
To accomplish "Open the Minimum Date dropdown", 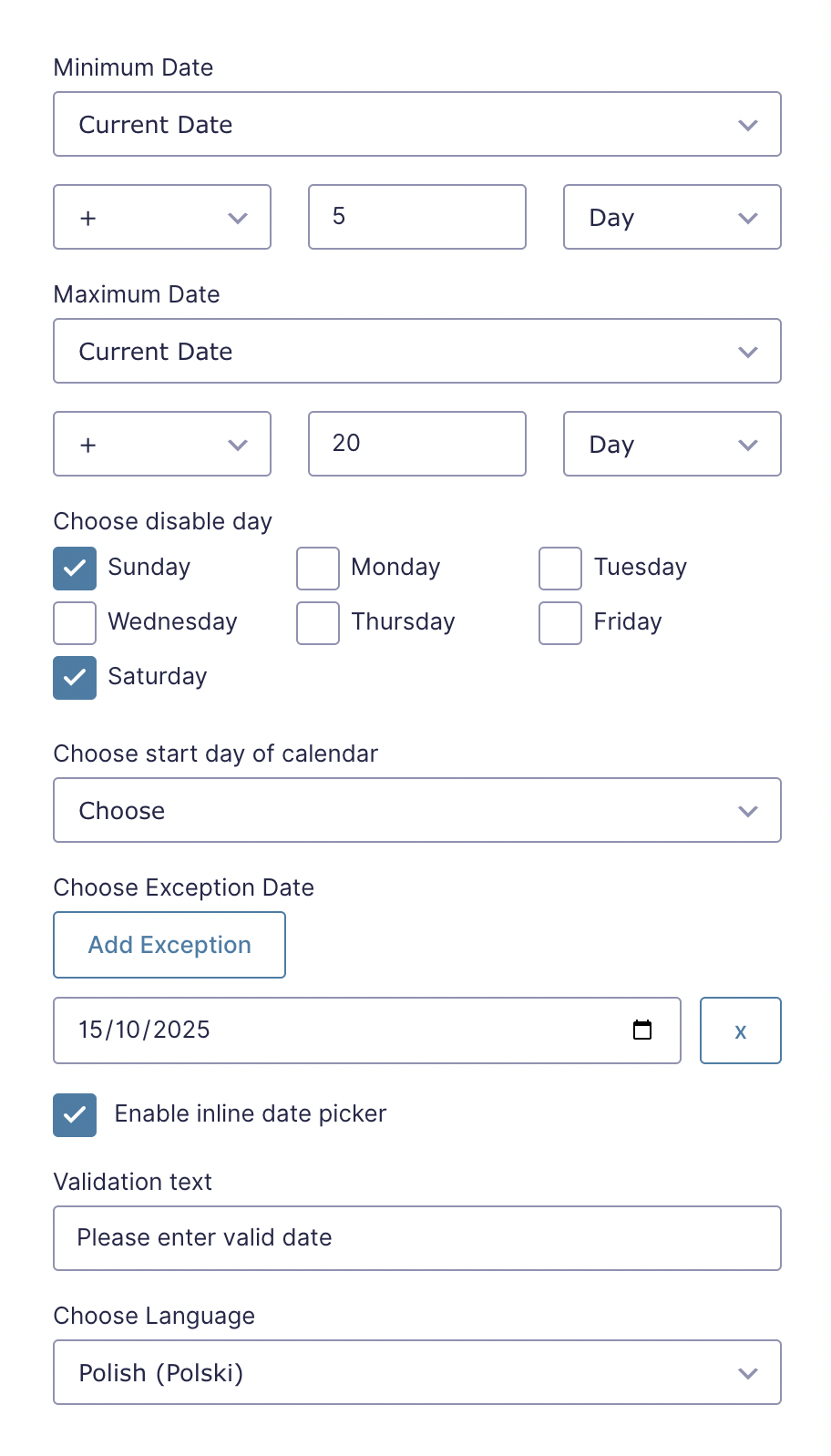I will point(417,124).
